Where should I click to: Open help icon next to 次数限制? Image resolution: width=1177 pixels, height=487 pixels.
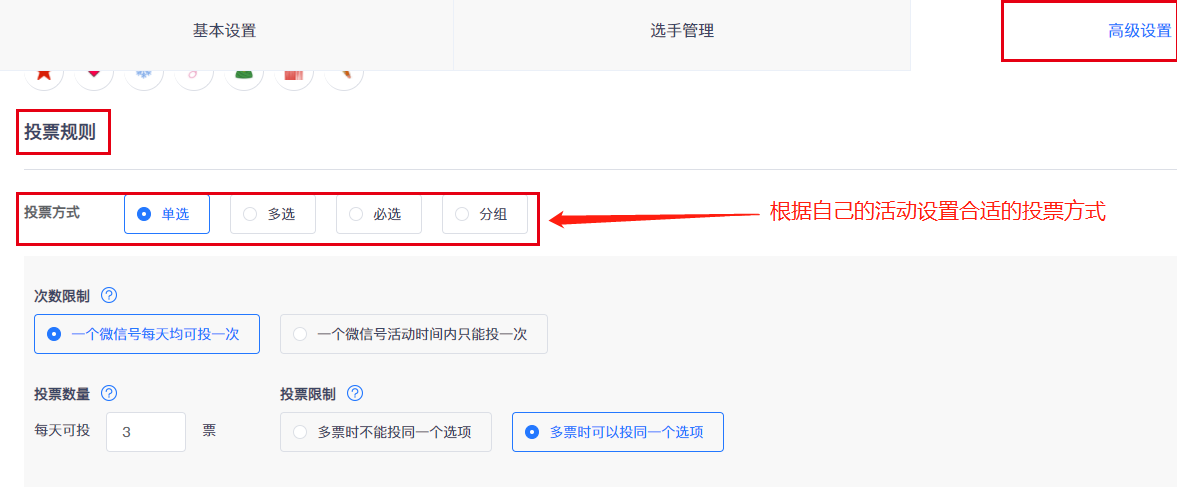click(x=109, y=295)
